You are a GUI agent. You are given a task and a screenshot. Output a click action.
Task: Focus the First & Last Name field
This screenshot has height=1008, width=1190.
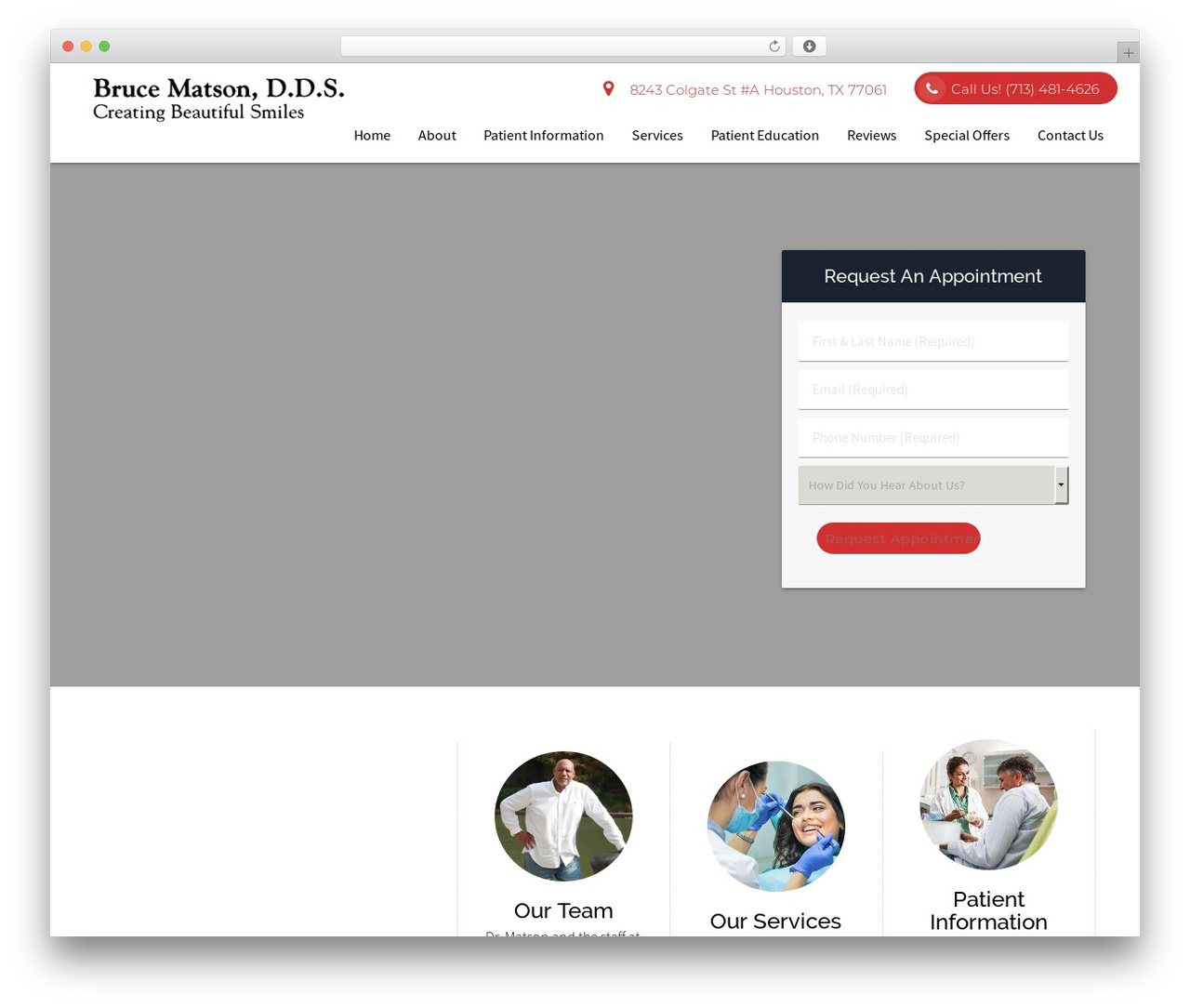[x=933, y=342]
